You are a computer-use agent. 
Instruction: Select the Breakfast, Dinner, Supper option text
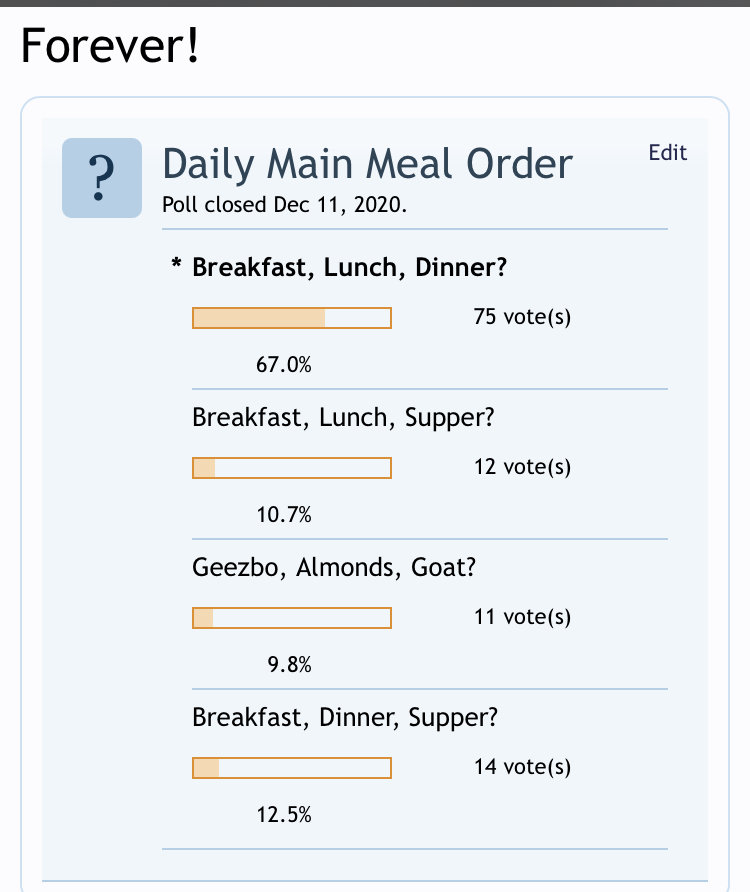(x=345, y=717)
